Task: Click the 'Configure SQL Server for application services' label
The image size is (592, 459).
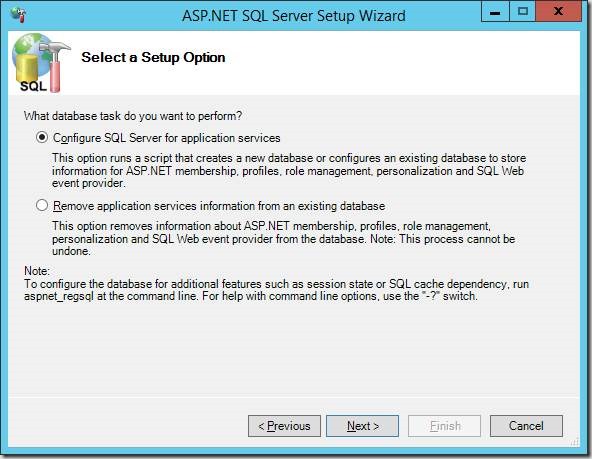Action: coord(166,138)
